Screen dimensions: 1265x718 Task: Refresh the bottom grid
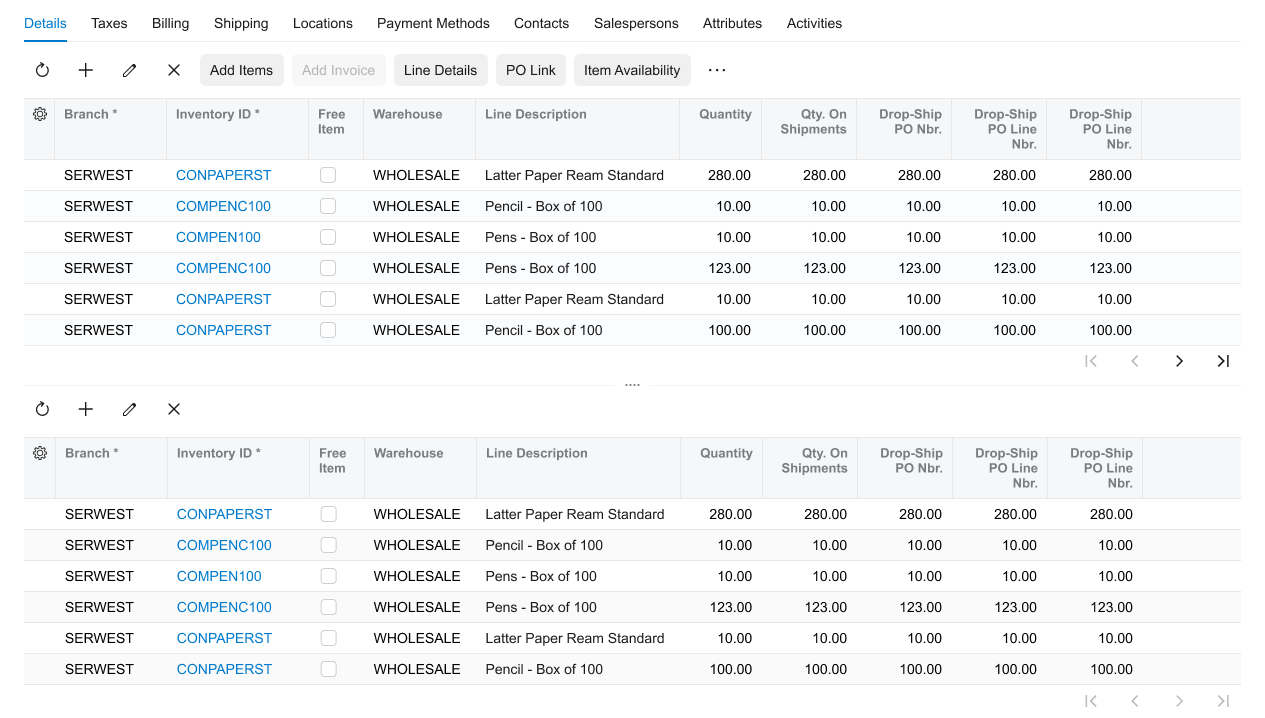(x=42, y=409)
